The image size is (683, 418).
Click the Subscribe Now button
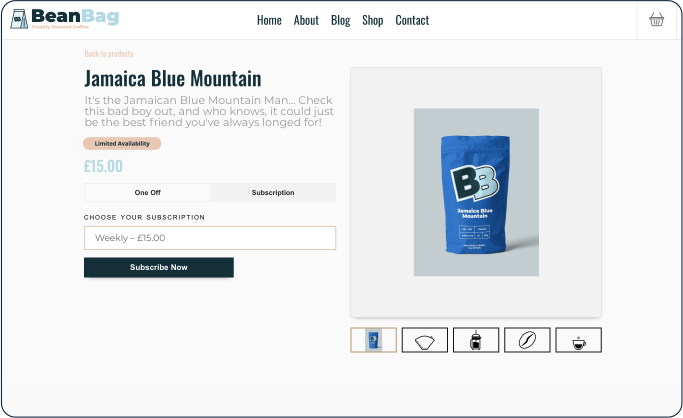pos(159,267)
